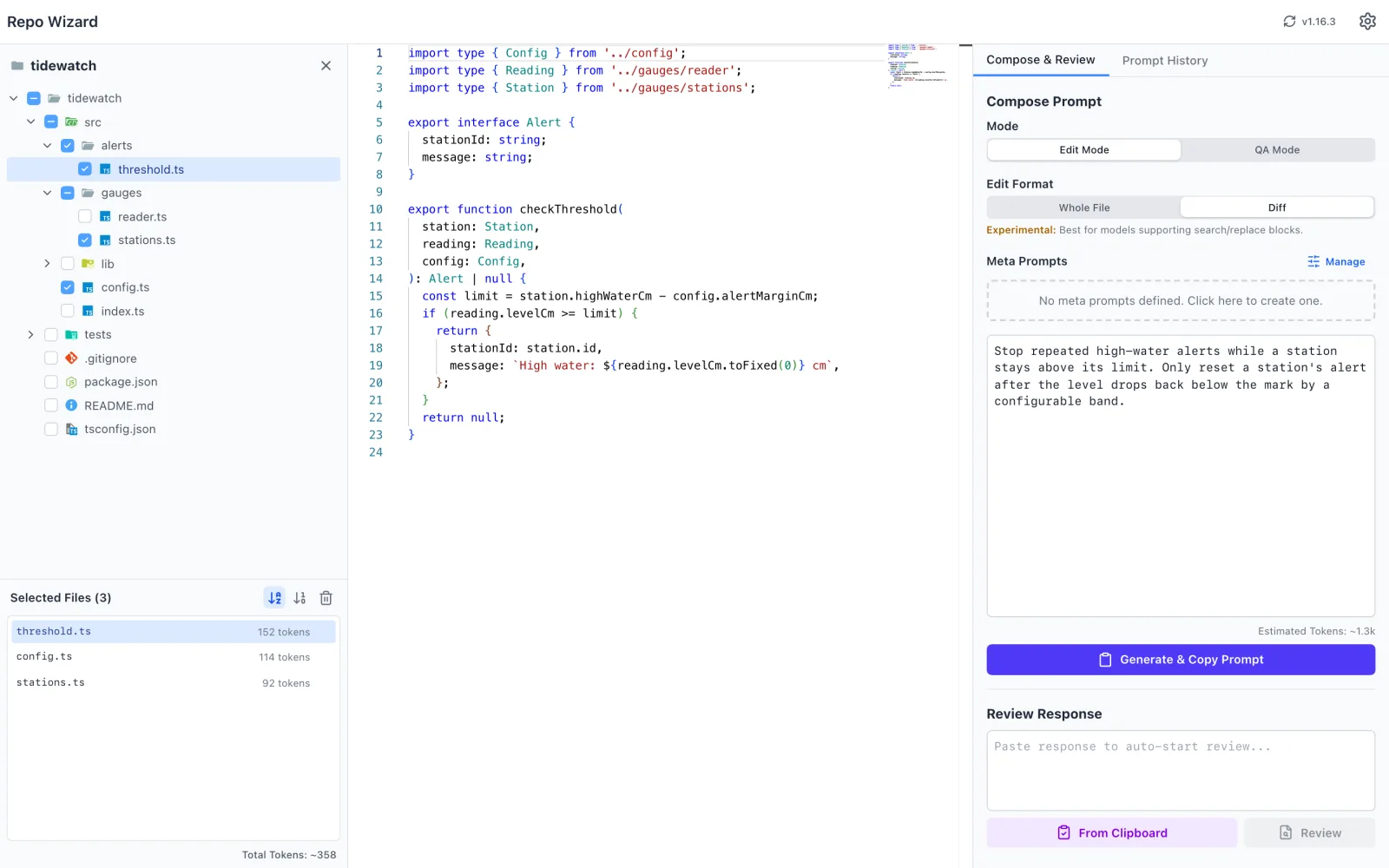Expand the tests folder chevron
The height and width of the screenshot is (868, 1389).
30,334
